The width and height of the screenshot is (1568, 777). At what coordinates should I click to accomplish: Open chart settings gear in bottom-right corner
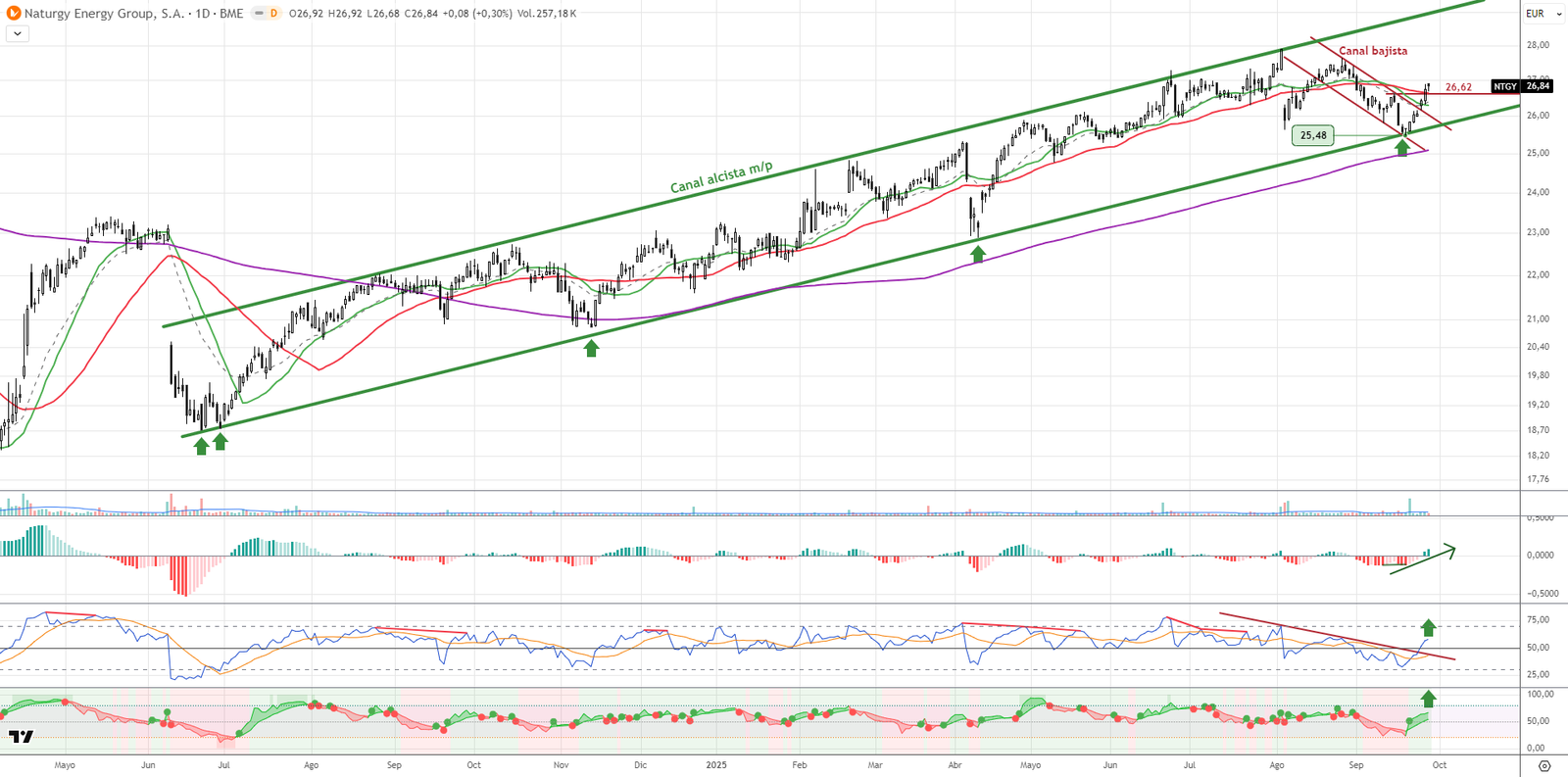pyautogui.click(x=1544, y=766)
